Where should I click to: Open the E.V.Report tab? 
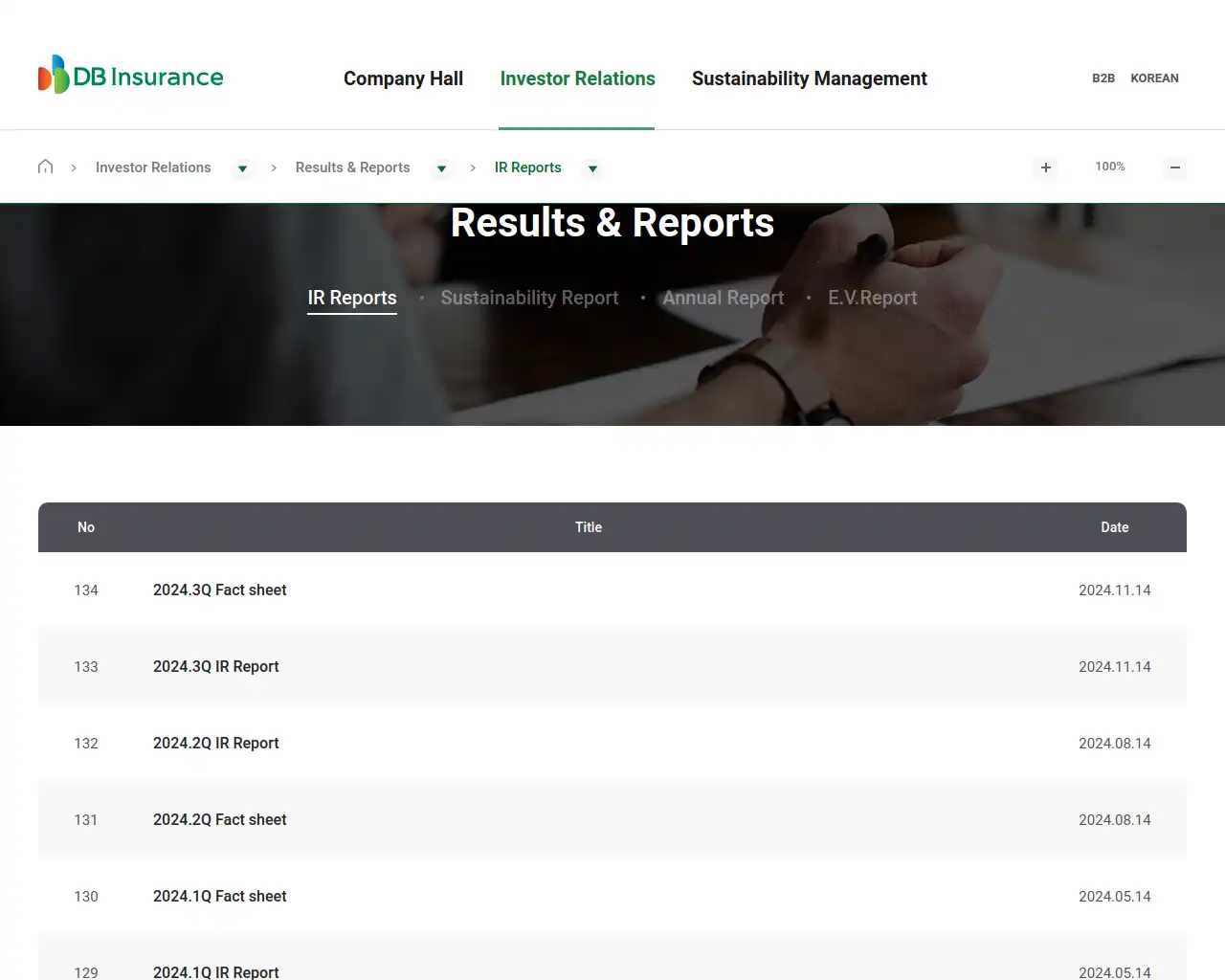coord(872,298)
